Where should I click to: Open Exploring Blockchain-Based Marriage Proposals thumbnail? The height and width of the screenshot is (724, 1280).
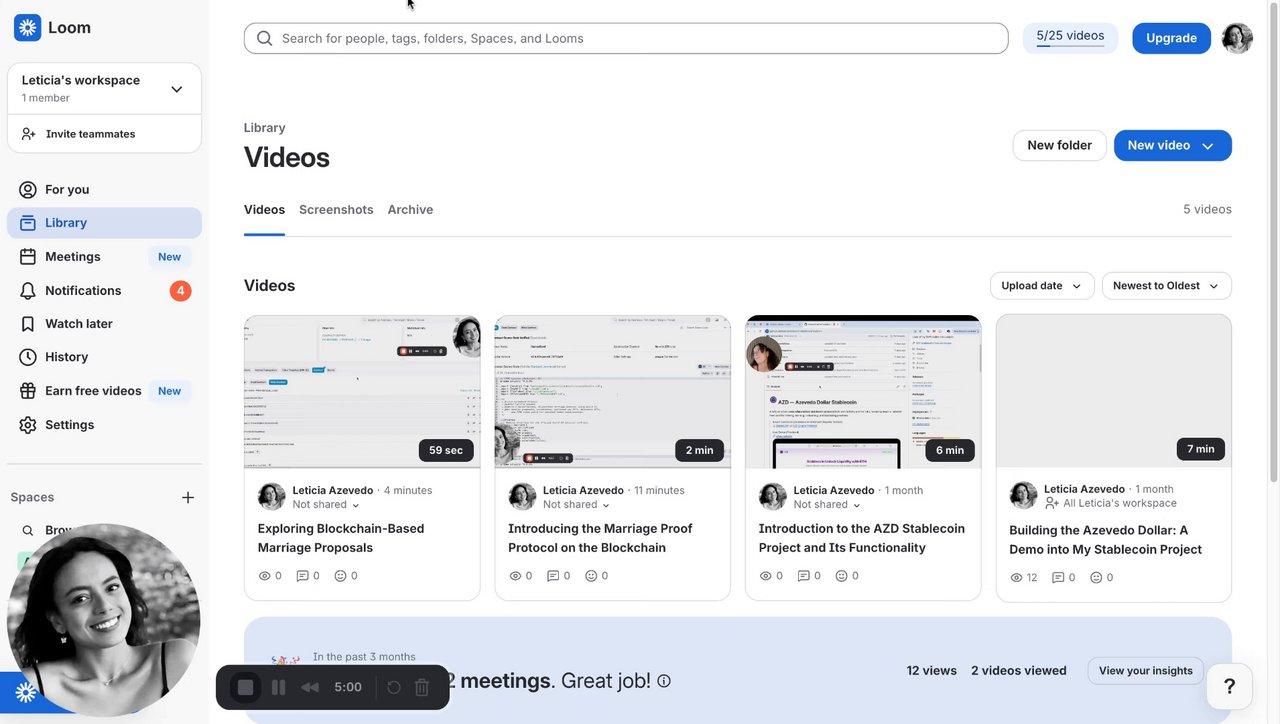(362, 392)
